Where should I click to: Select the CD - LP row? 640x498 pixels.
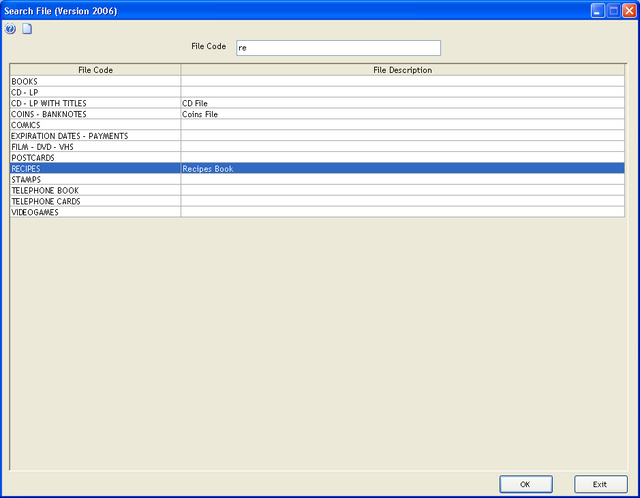pos(317,92)
